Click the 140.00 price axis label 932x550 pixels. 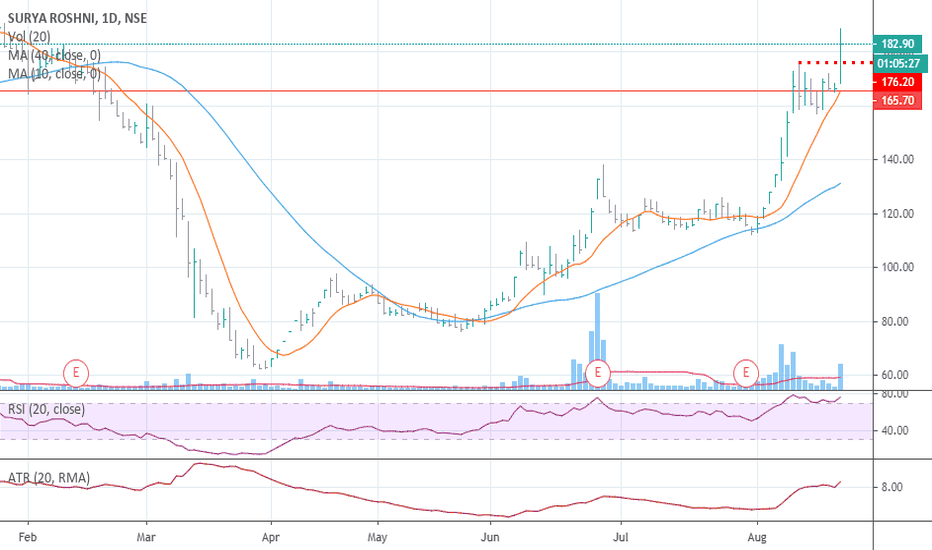point(898,159)
